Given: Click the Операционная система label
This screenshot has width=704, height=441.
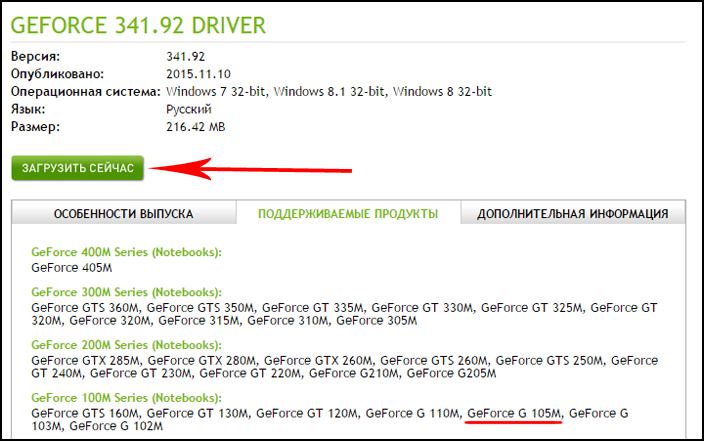Looking at the screenshot, I should tap(85, 92).
